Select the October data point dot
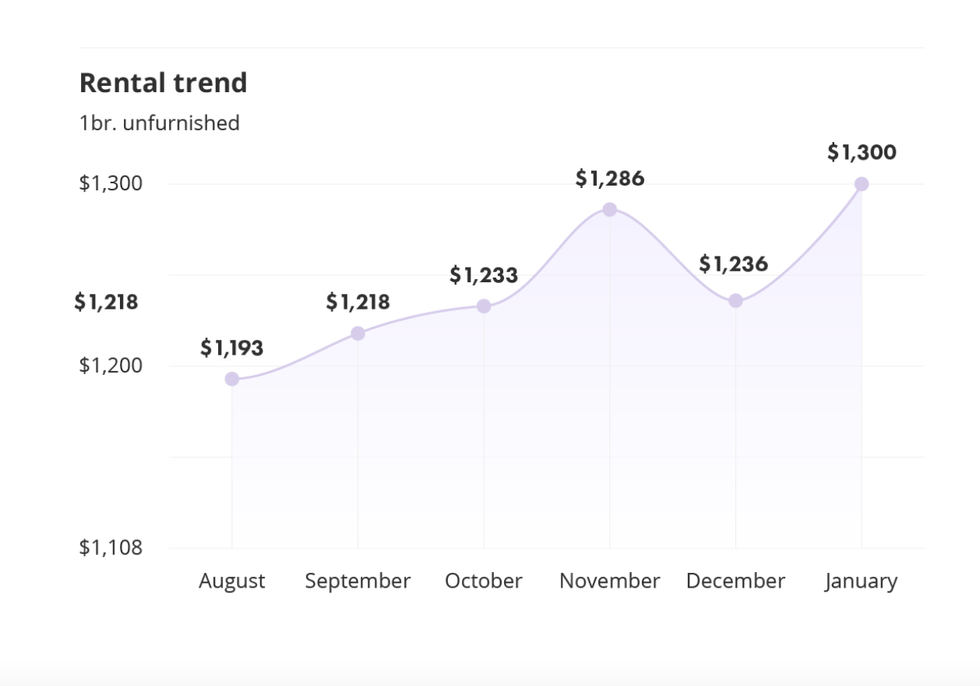The image size is (980, 686). point(484,306)
